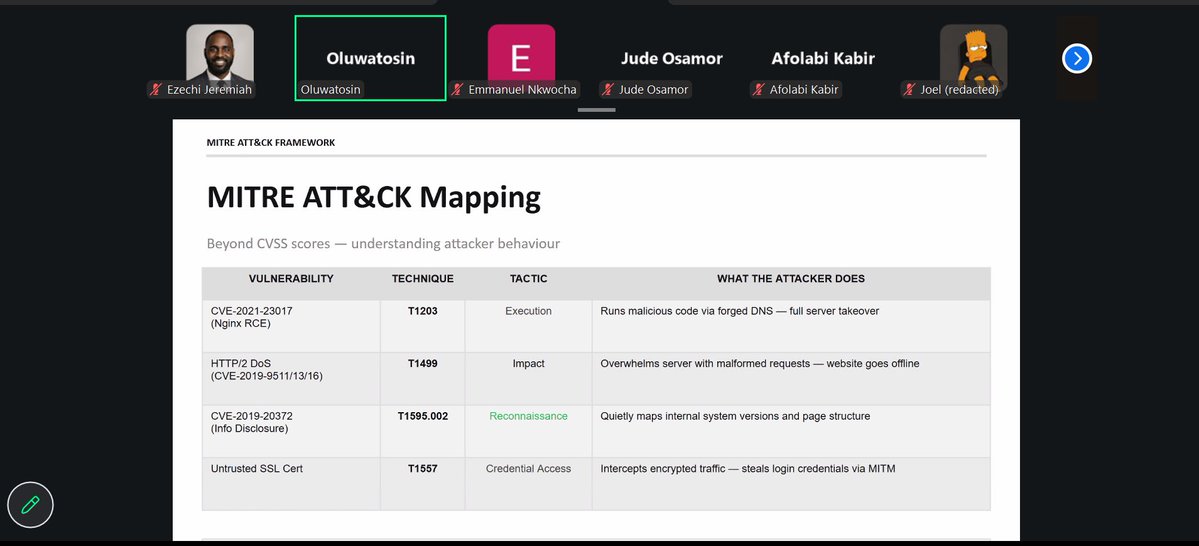Click the small Oluwatosin name label

tap(330, 89)
